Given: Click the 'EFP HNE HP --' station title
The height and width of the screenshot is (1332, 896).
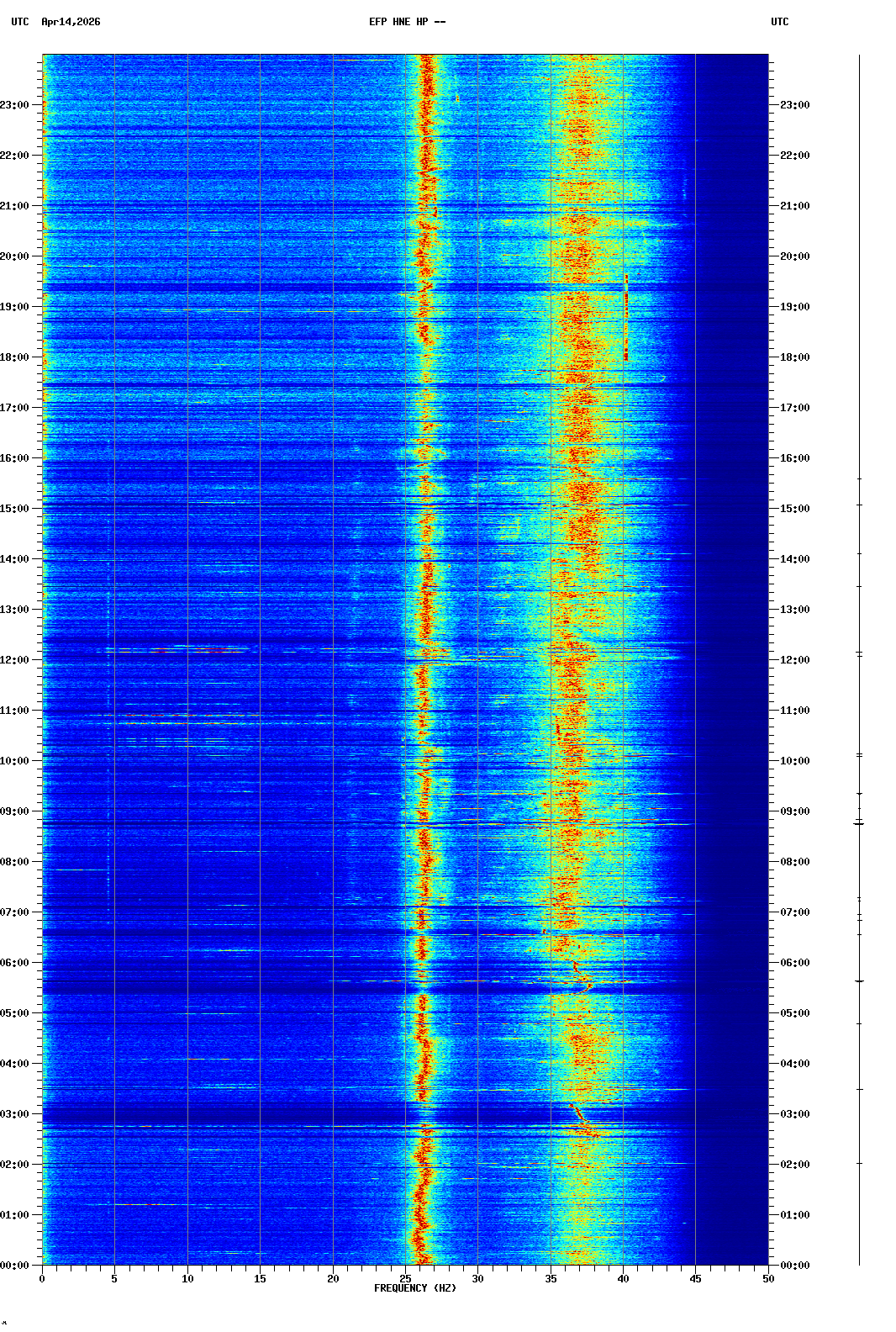Looking at the screenshot, I should coord(407,22).
